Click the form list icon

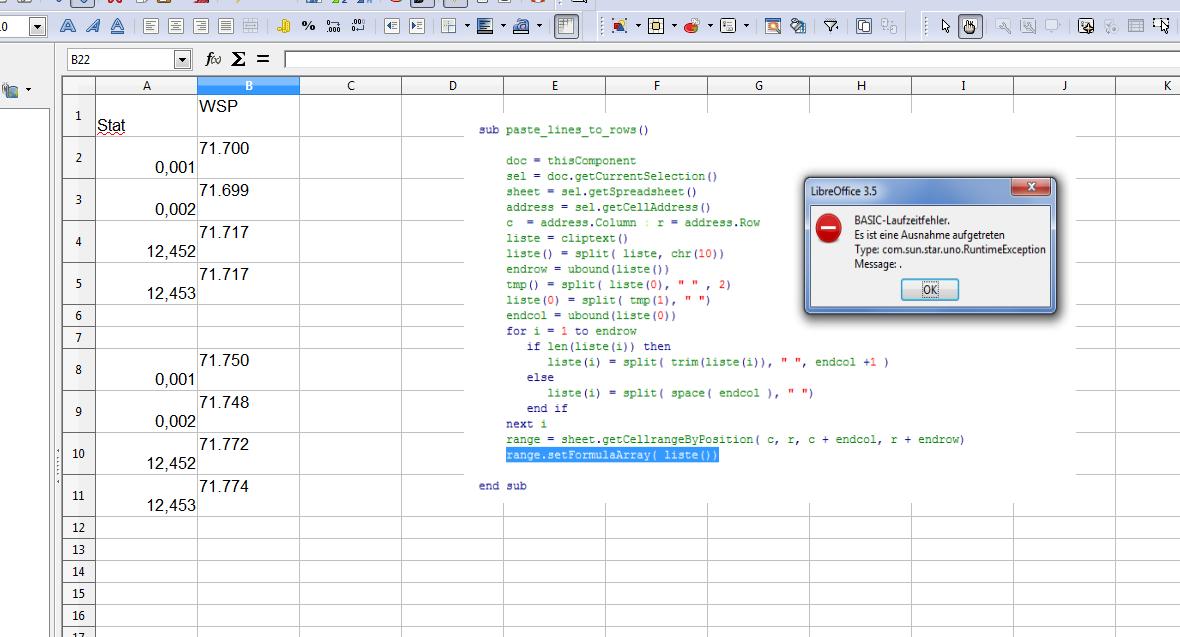(x=728, y=26)
